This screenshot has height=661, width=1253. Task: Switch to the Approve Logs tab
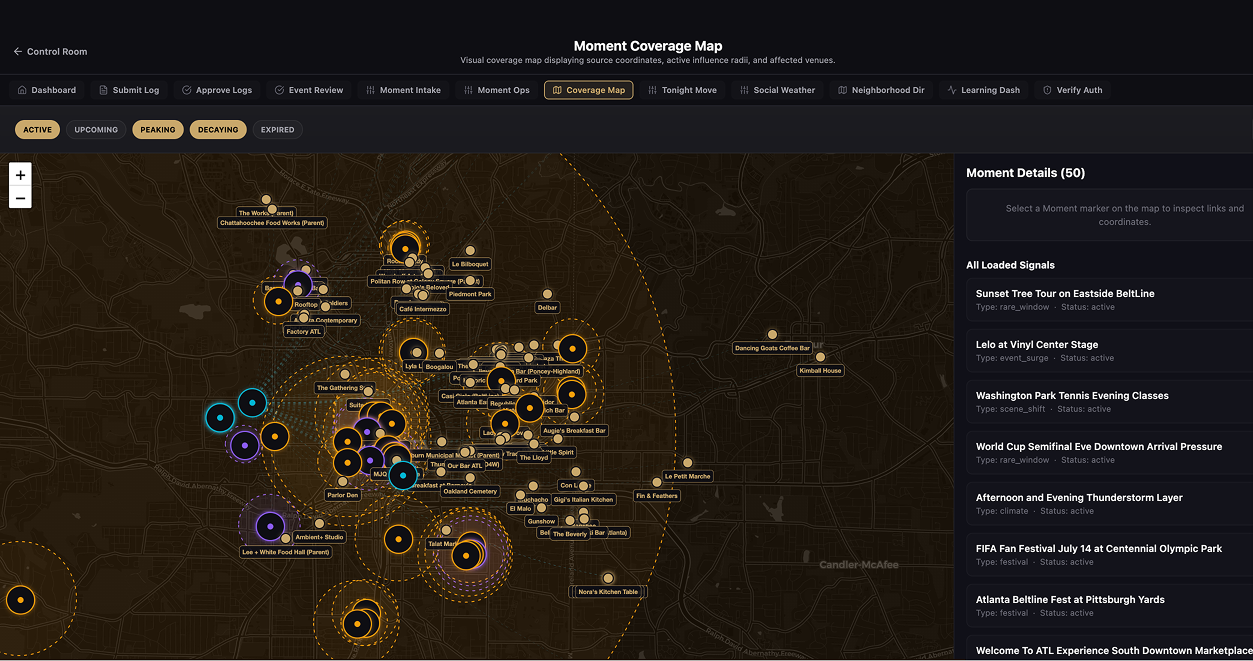coord(217,90)
